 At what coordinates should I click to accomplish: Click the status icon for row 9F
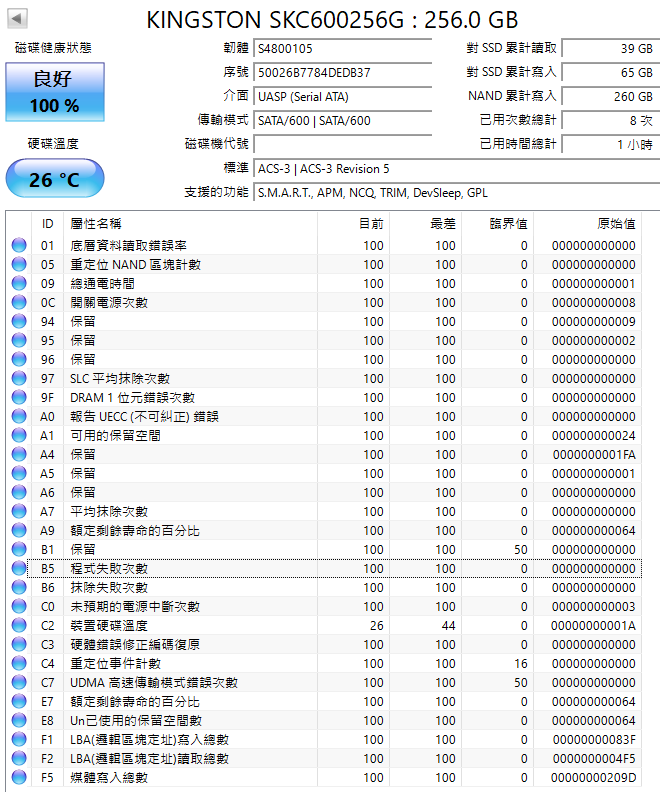(x=19, y=398)
